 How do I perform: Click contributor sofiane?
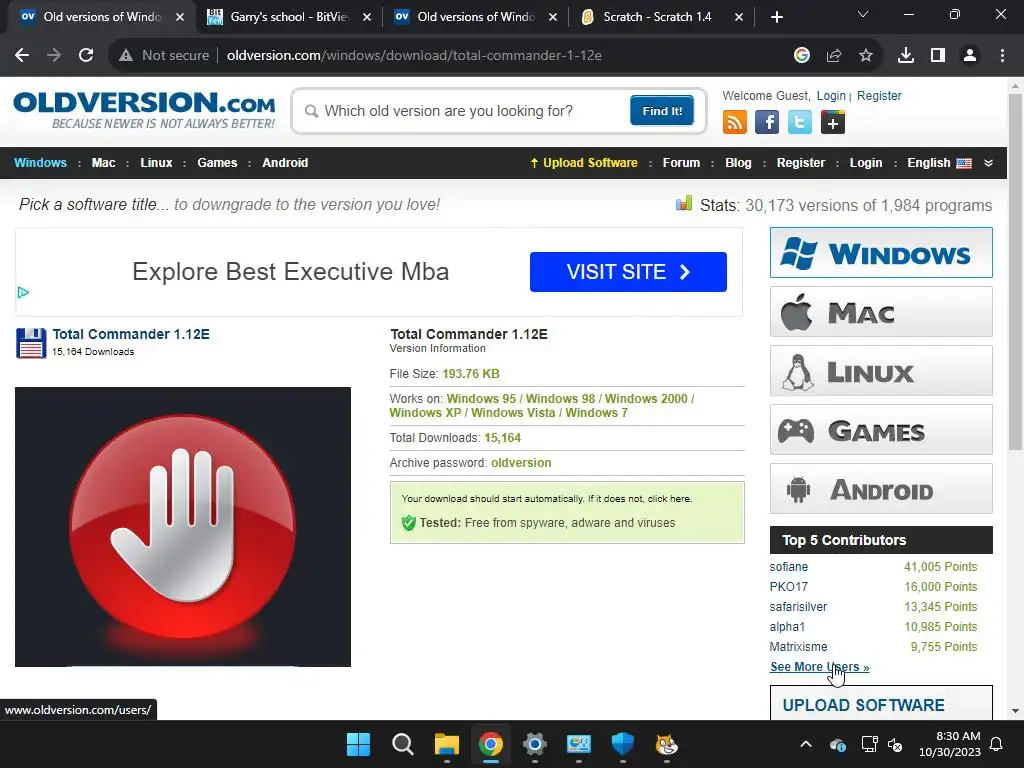click(x=788, y=567)
